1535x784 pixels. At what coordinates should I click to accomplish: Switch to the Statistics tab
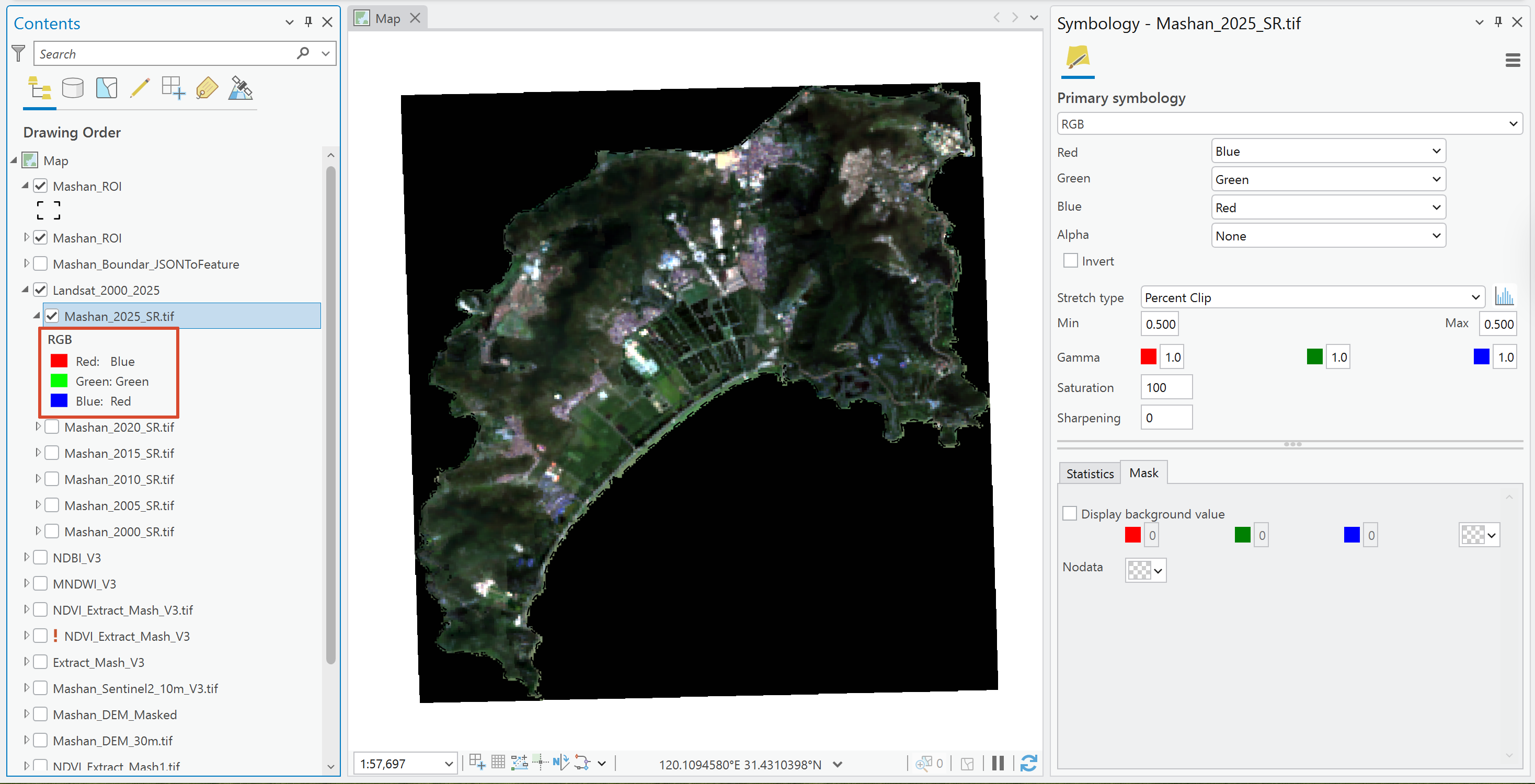(1089, 474)
